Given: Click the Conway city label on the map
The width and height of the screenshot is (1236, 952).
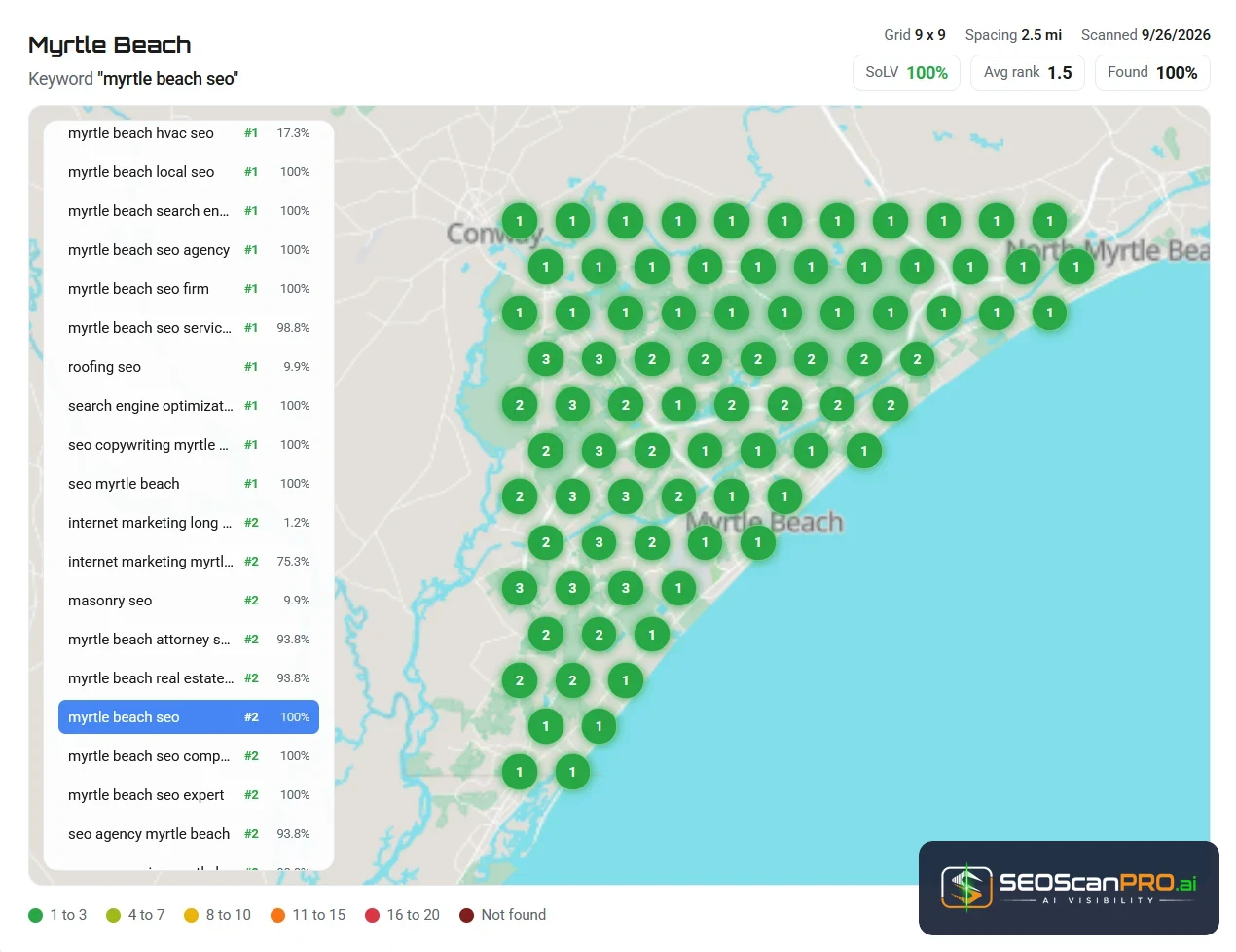Looking at the screenshot, I should [493, 235].
